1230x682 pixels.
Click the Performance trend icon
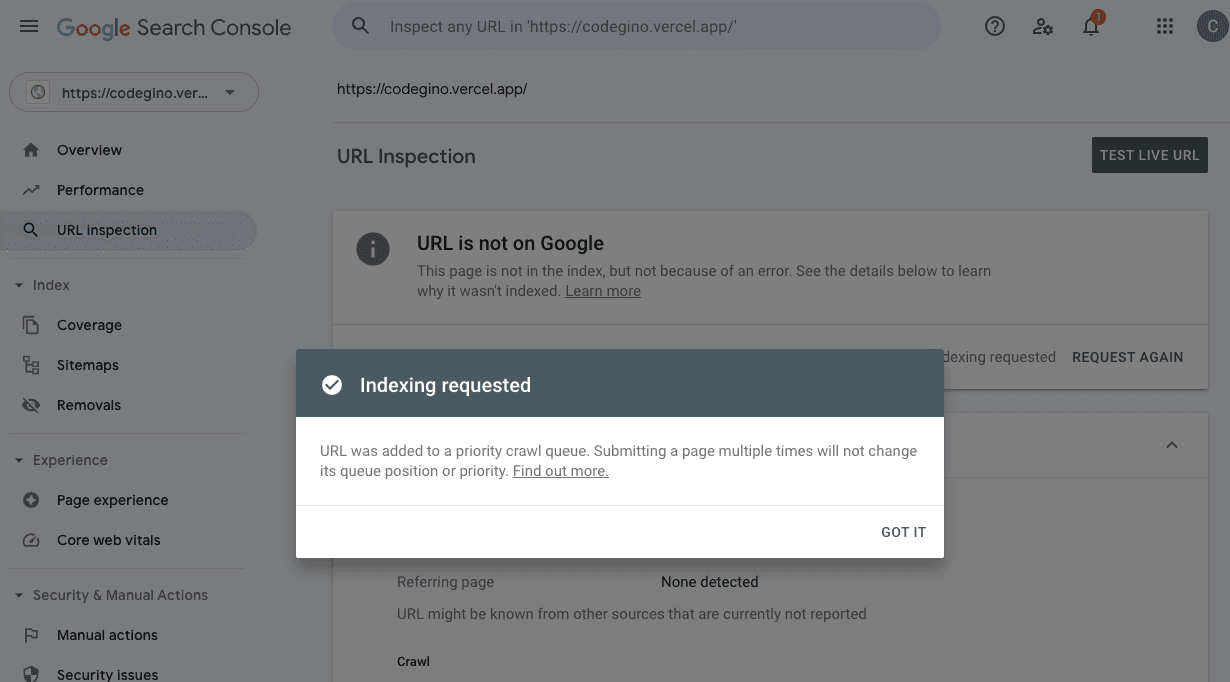(x=30, y=189)
